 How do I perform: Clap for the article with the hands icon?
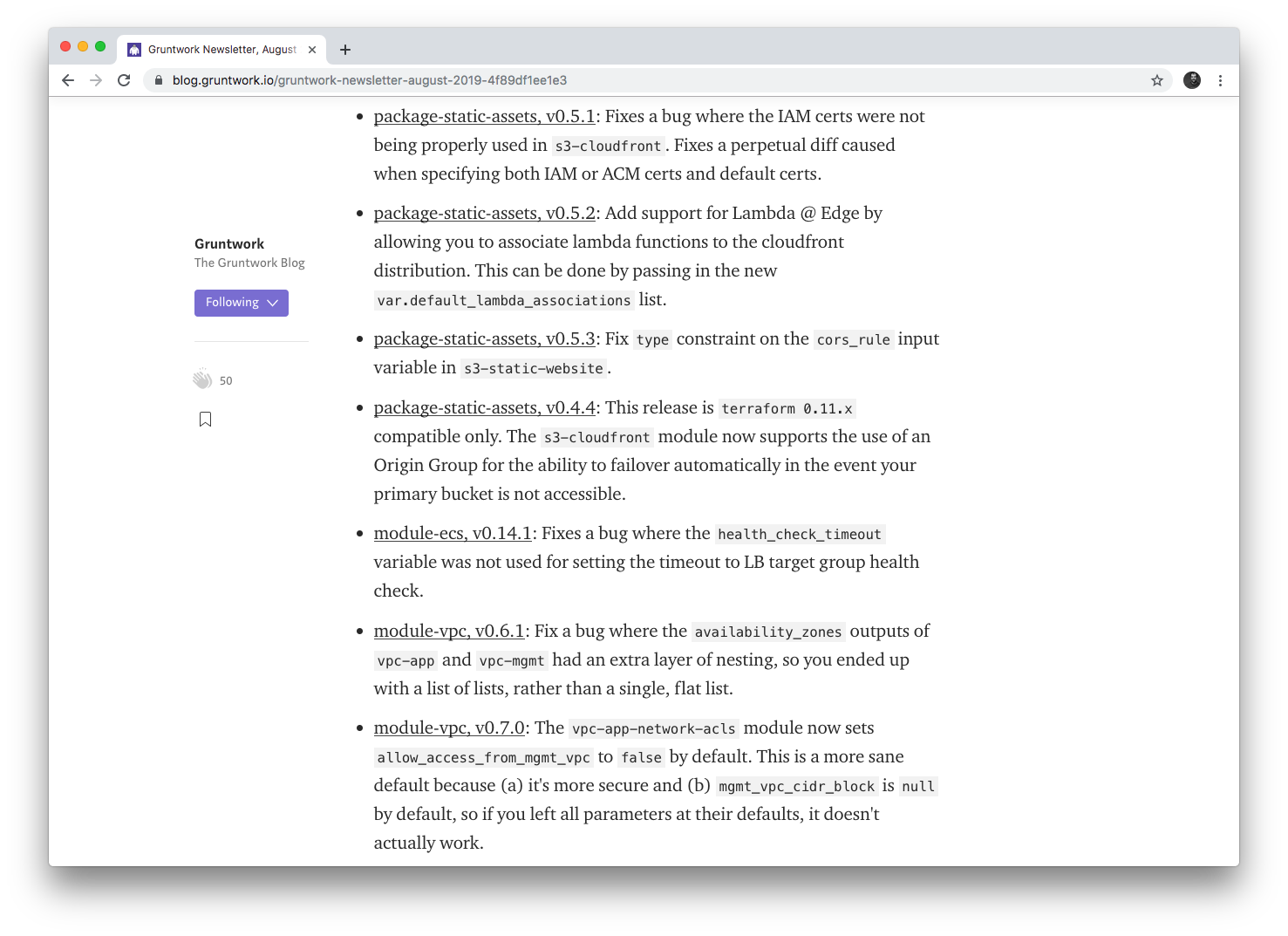[x=202, y=379]
